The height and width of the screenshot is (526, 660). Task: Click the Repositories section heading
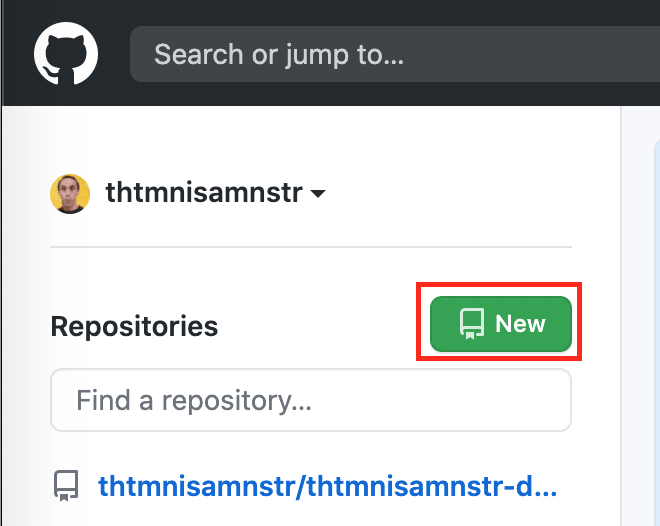(x=134, y=326)
